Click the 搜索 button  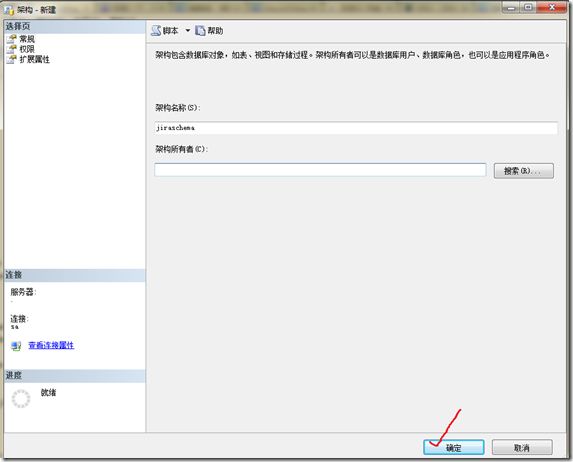pyautogui.click(x=524, y=171)
